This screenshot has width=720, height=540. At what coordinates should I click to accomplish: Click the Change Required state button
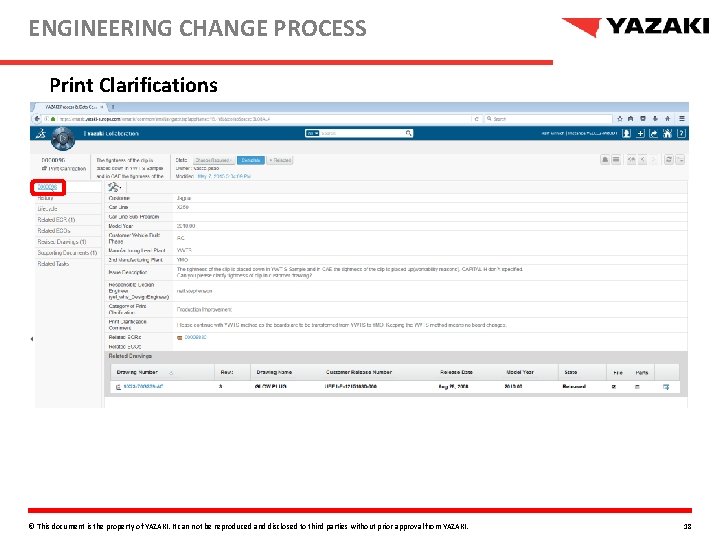click(x=214, y=160)
